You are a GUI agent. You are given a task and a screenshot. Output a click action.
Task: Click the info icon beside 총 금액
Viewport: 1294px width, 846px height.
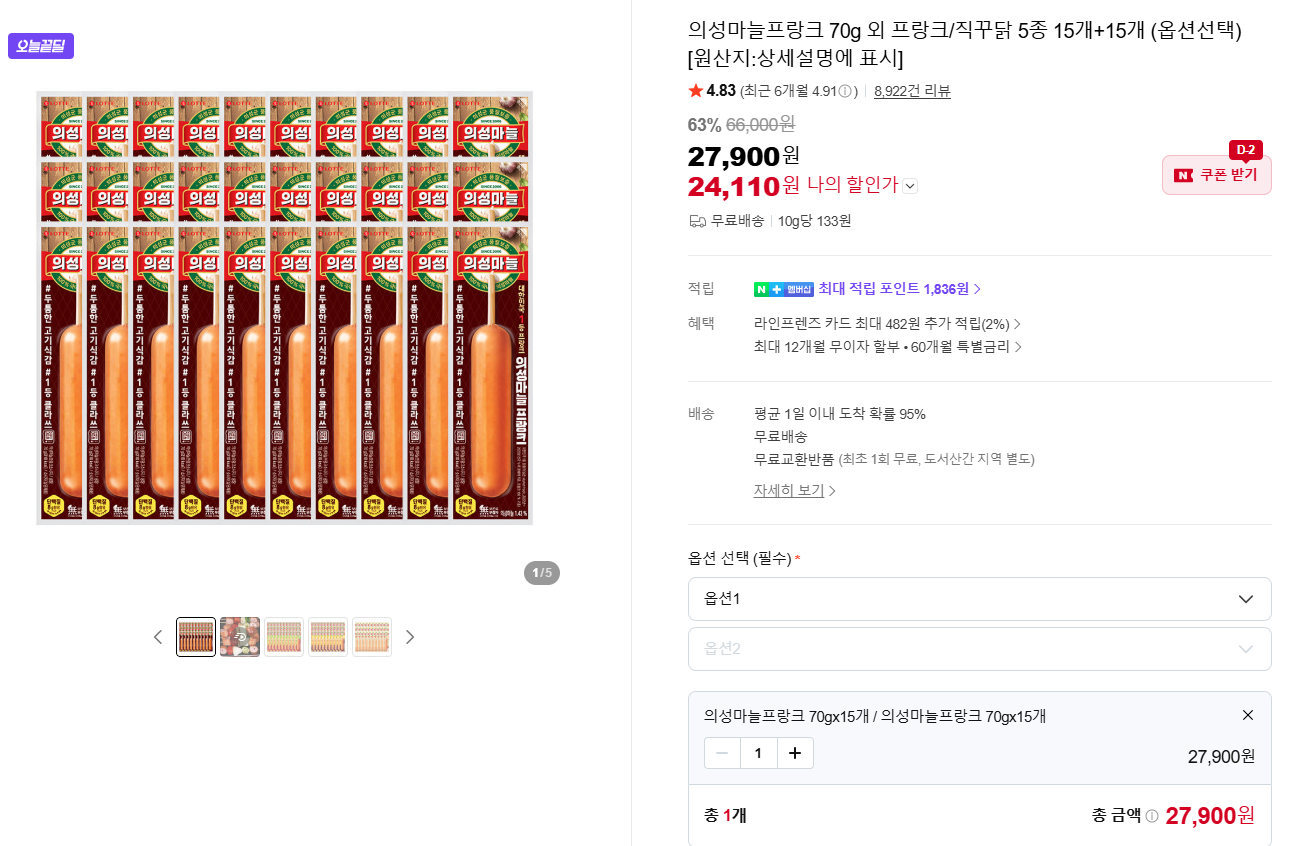tap(1152, 816)
